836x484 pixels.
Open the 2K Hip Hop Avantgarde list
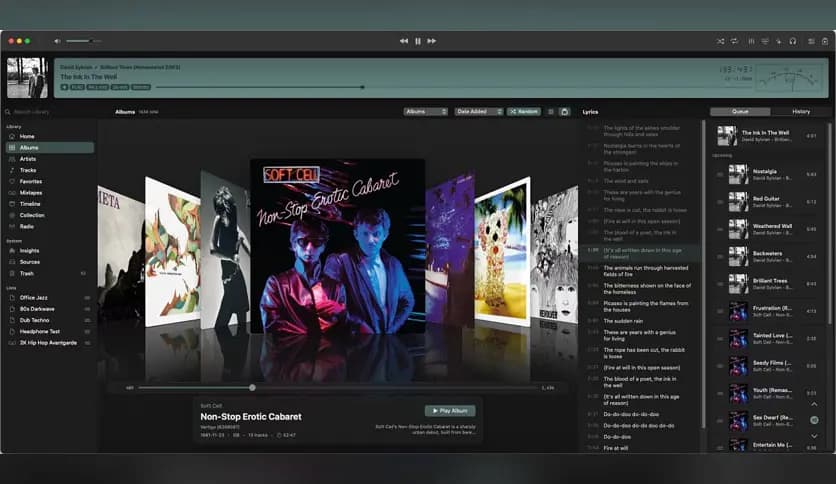click(x=50, y=343)
